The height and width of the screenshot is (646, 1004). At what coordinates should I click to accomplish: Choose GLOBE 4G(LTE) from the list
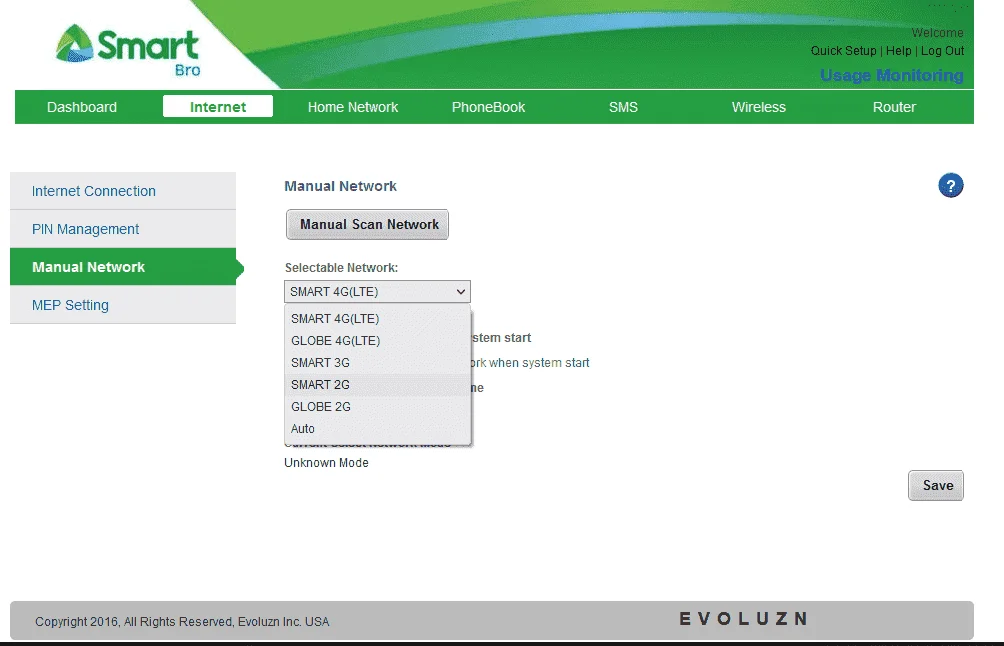coord(378,341)
